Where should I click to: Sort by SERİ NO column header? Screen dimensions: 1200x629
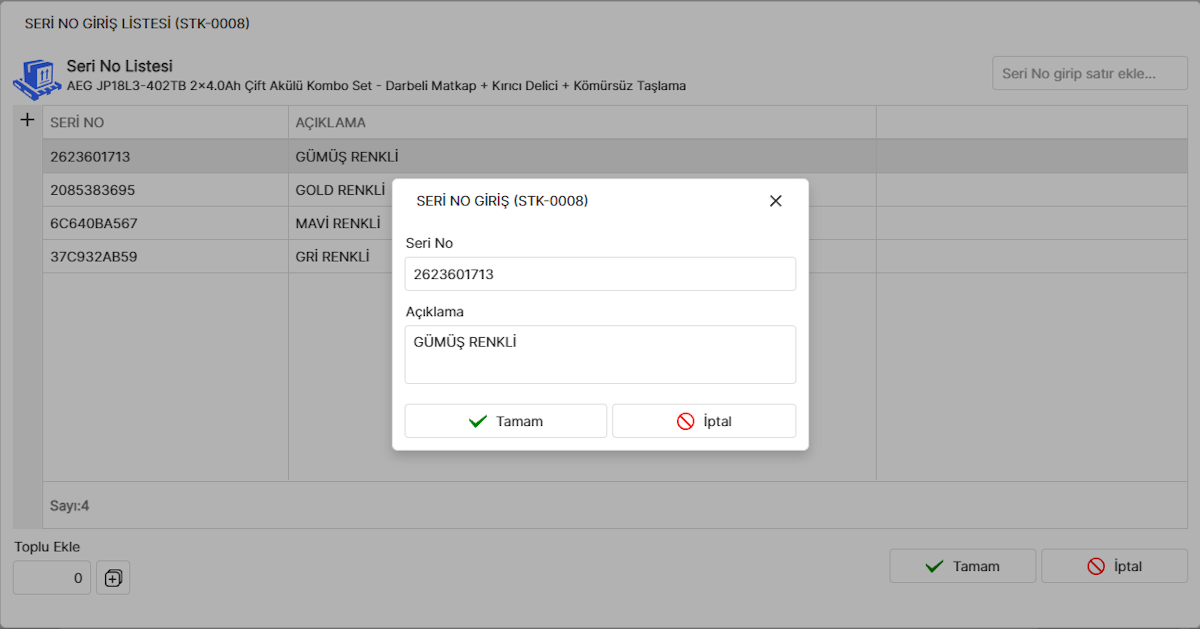coord(165,122)
